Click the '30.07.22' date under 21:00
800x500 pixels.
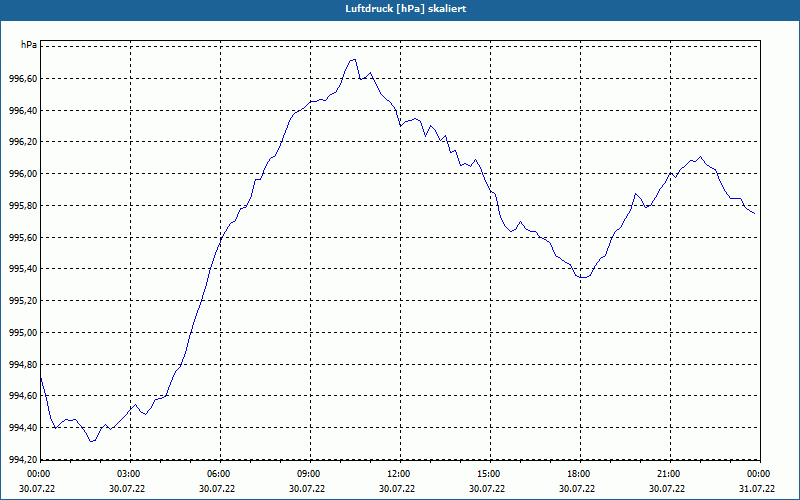click(667, 488)
